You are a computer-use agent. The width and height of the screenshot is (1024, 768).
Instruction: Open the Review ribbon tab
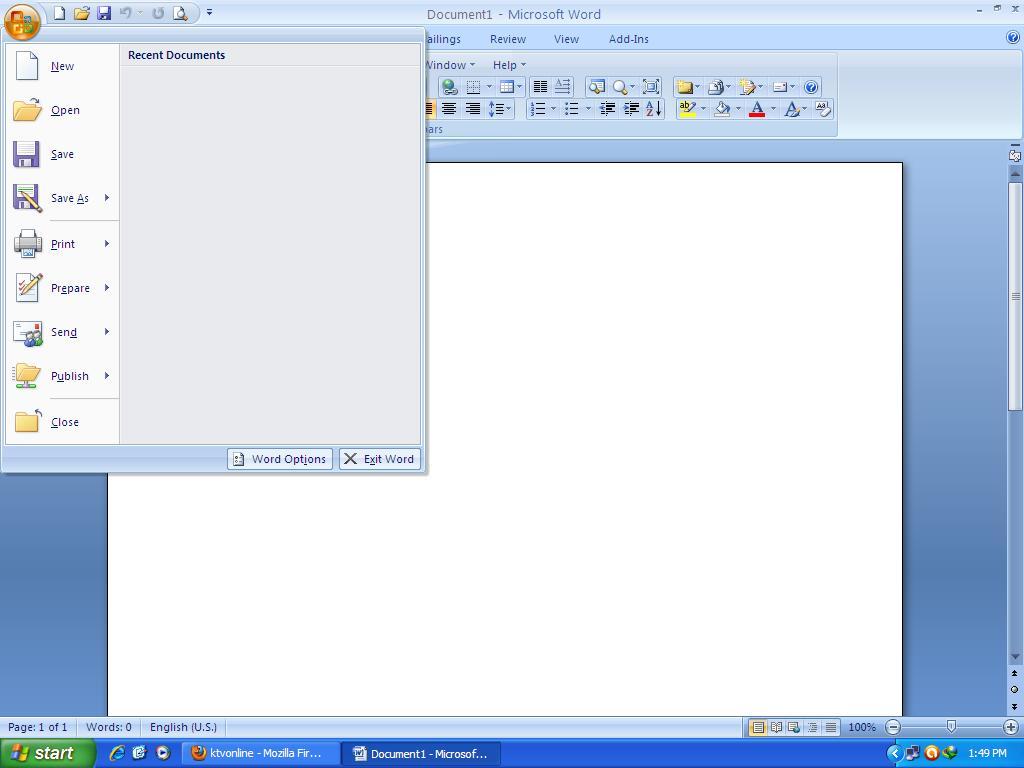tap(507, 39)
